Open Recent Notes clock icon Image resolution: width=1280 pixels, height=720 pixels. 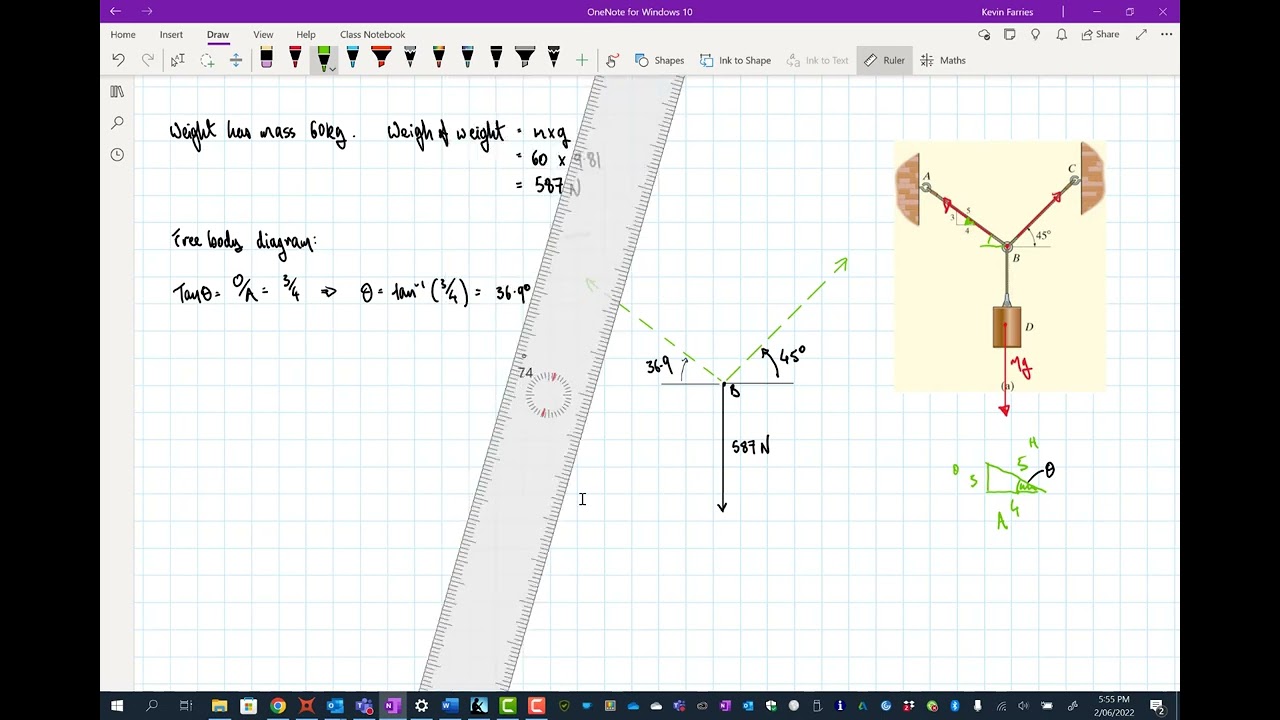[x=117, y=155]
